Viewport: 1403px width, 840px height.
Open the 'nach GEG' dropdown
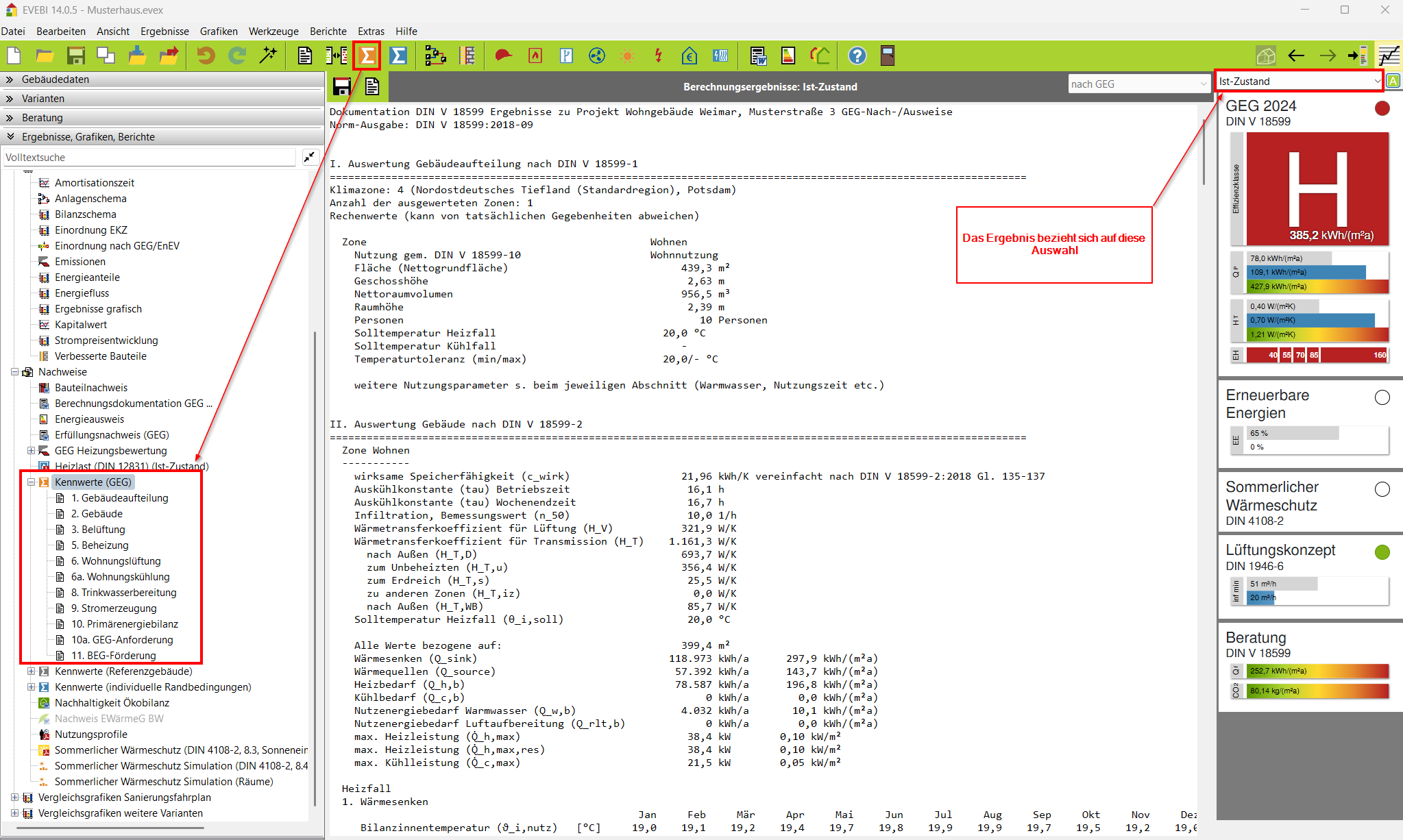click(x=1138, y=84)
